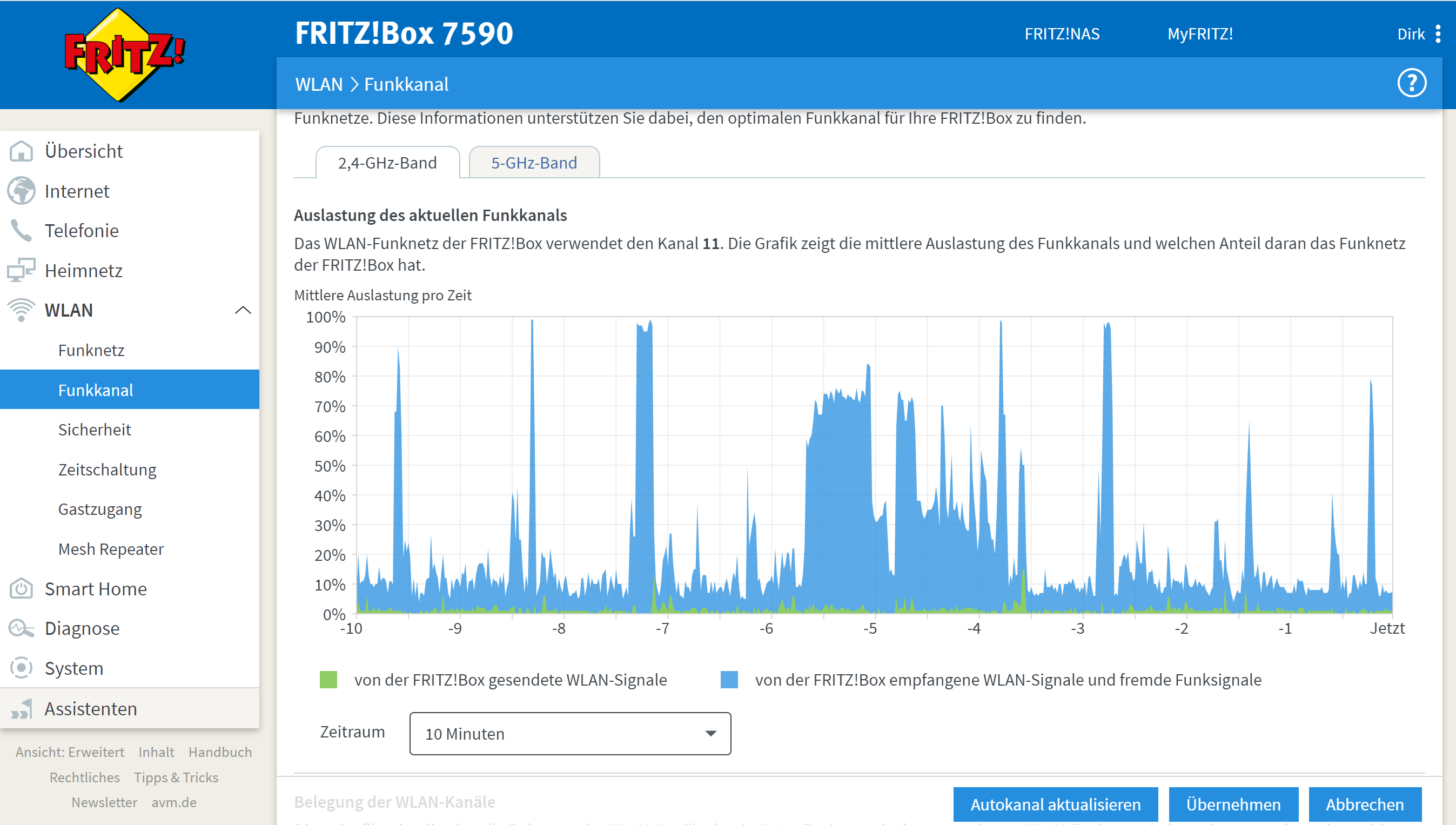Click the Smart Home power icon
1456x825 pixels.
coord(22,589)
